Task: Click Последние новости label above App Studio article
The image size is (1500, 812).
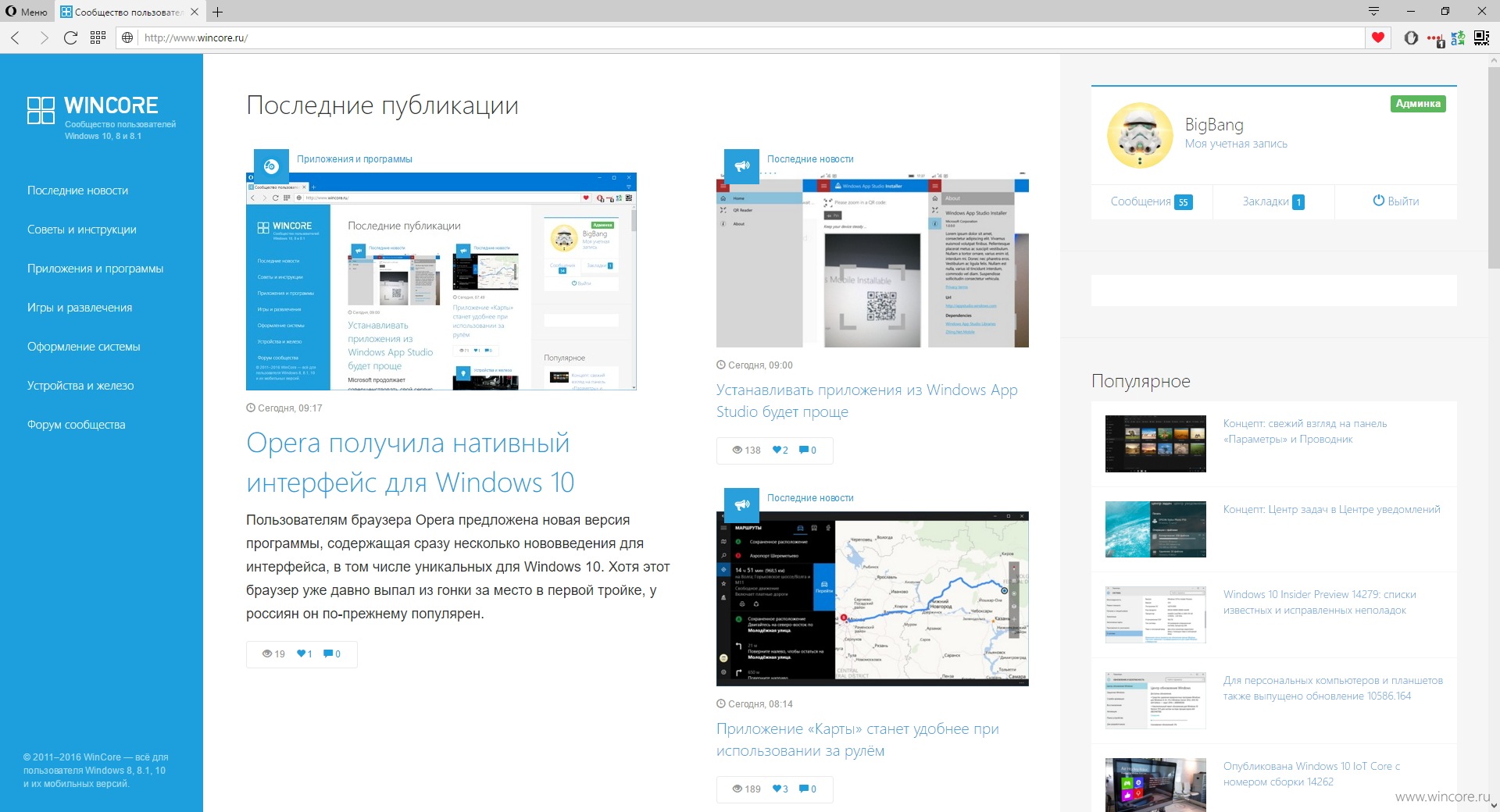Action: [810, 159]
